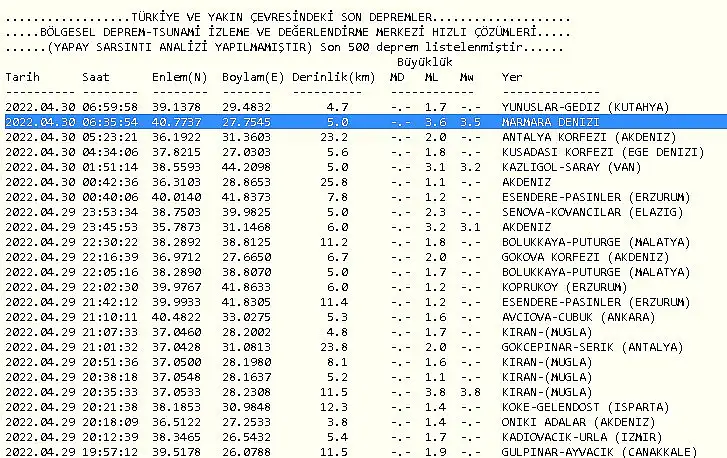Click the Tarih column header
This screenshot has height=458, width=727.
click(x=23, y=77)
